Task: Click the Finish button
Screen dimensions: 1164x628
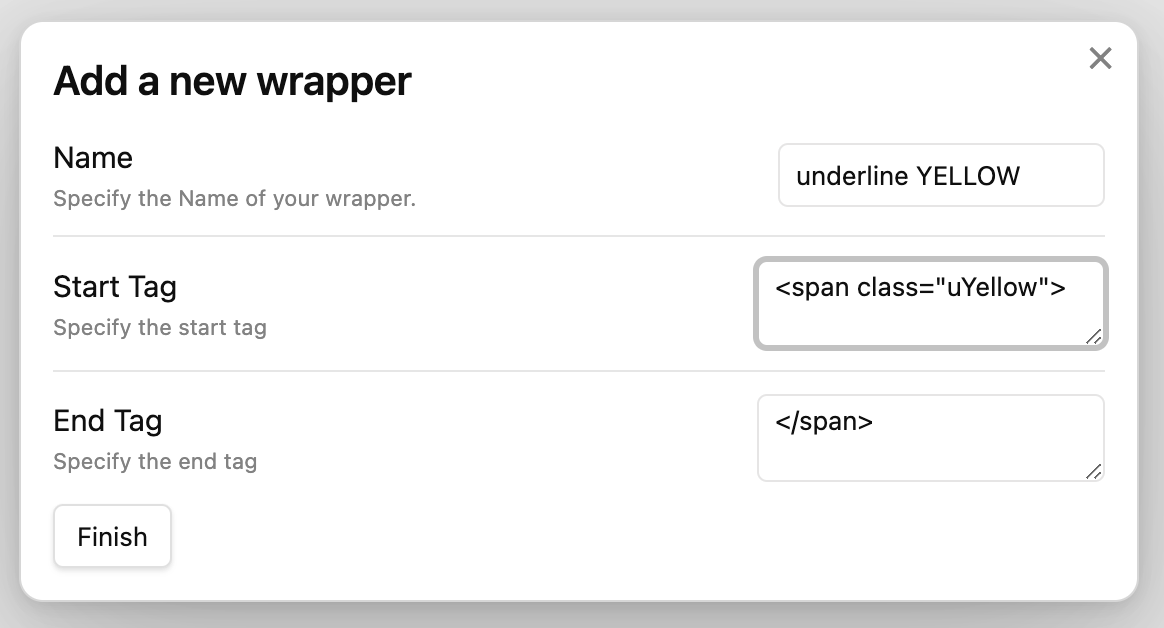Action: tap(112, 536)
